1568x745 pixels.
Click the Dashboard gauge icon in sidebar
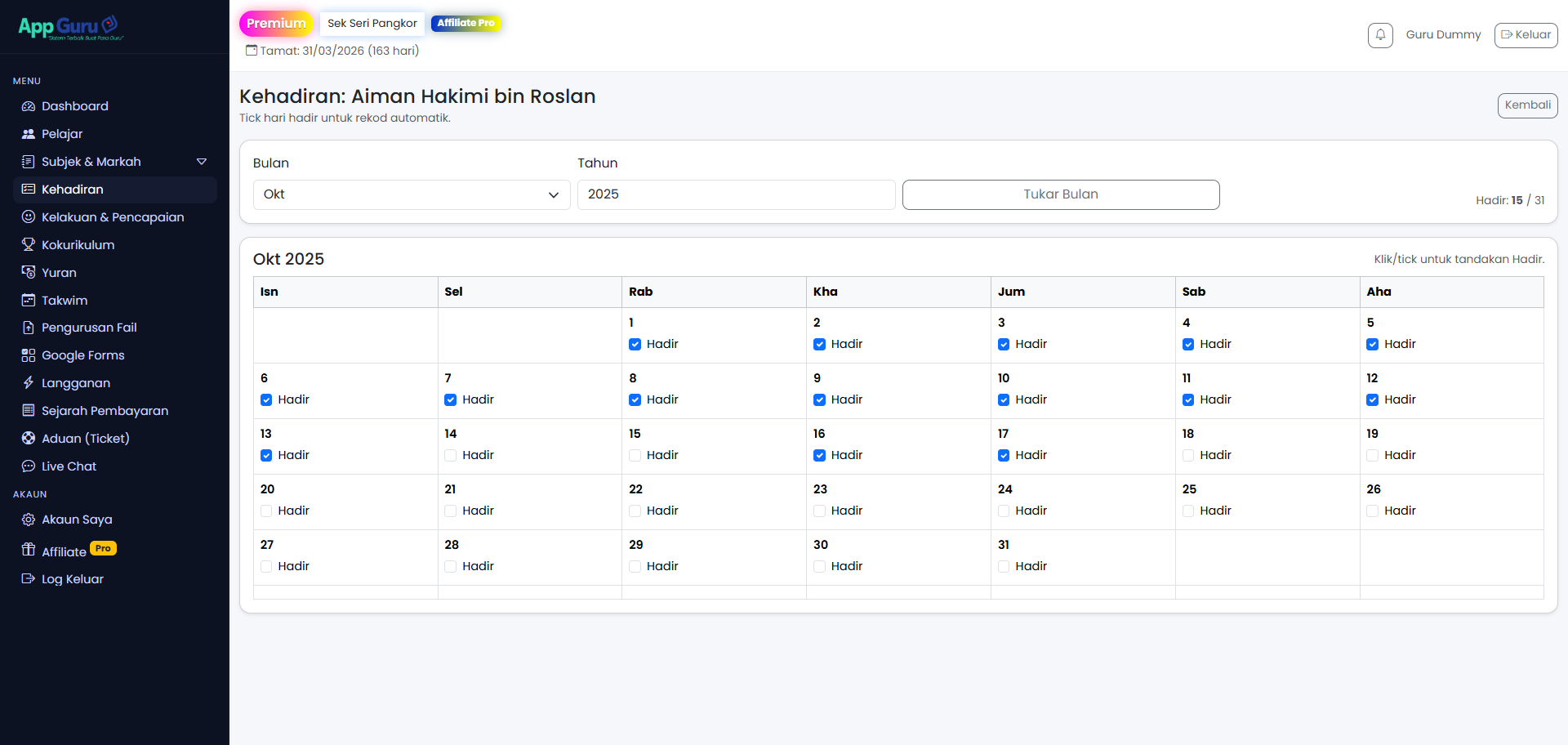(x=29, y=106)
